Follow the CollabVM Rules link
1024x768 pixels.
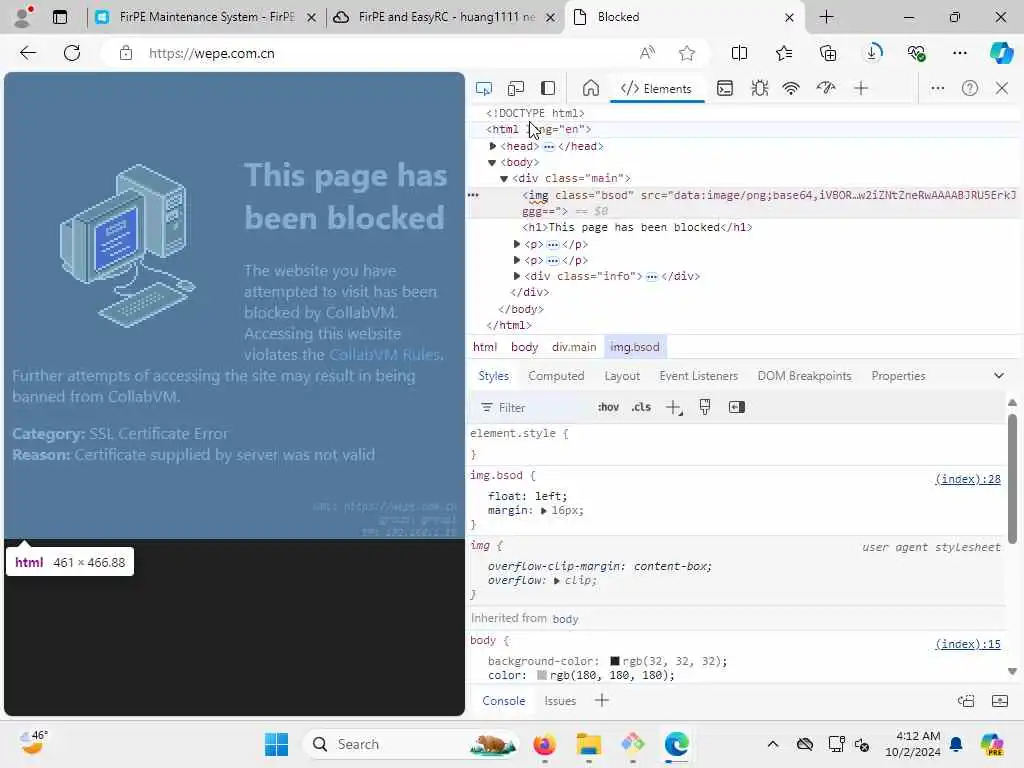[x=385, y=355]
